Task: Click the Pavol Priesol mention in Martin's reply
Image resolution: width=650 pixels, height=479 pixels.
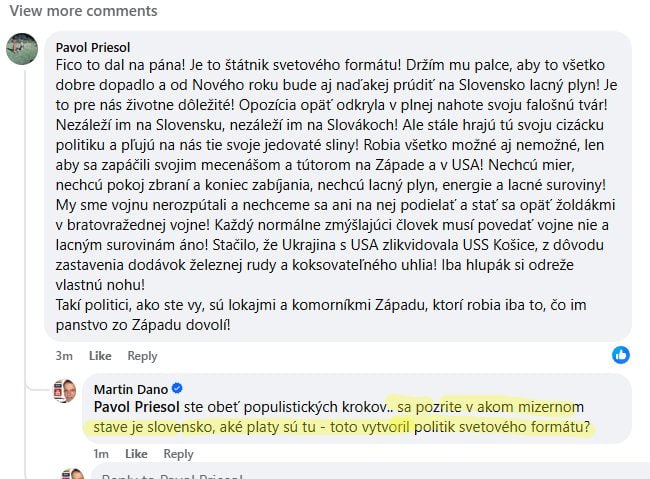Action: coord(134,406)
